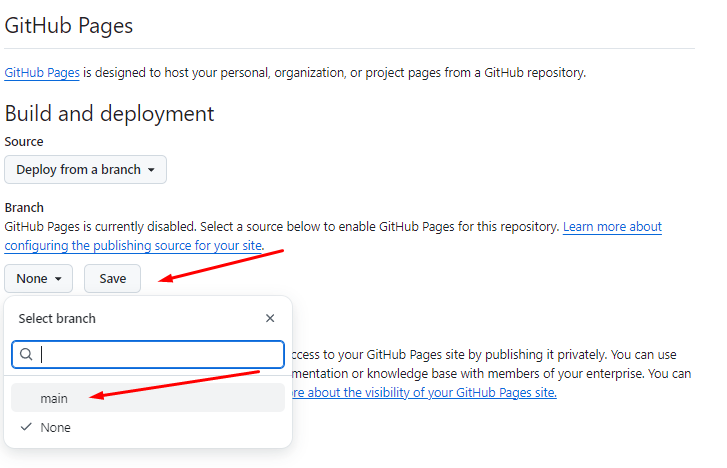Focus the branch filter search field
This screenshot has width=727, height=468.
pos(160,355)
